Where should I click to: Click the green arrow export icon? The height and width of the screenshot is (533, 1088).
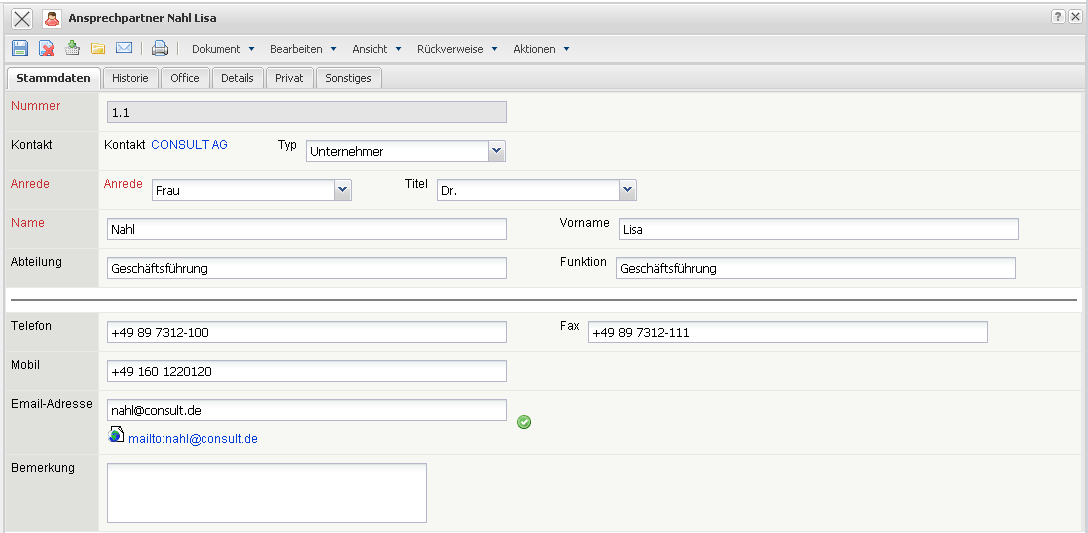click(x=72, y=48)
